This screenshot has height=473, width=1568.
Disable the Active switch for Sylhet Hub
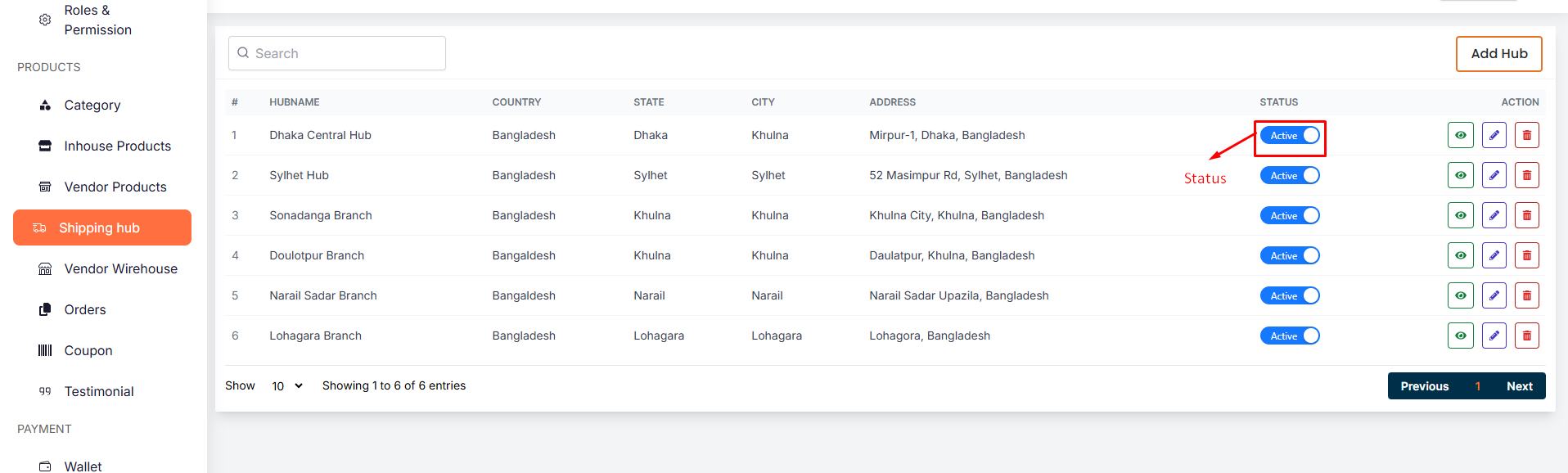1290,176
